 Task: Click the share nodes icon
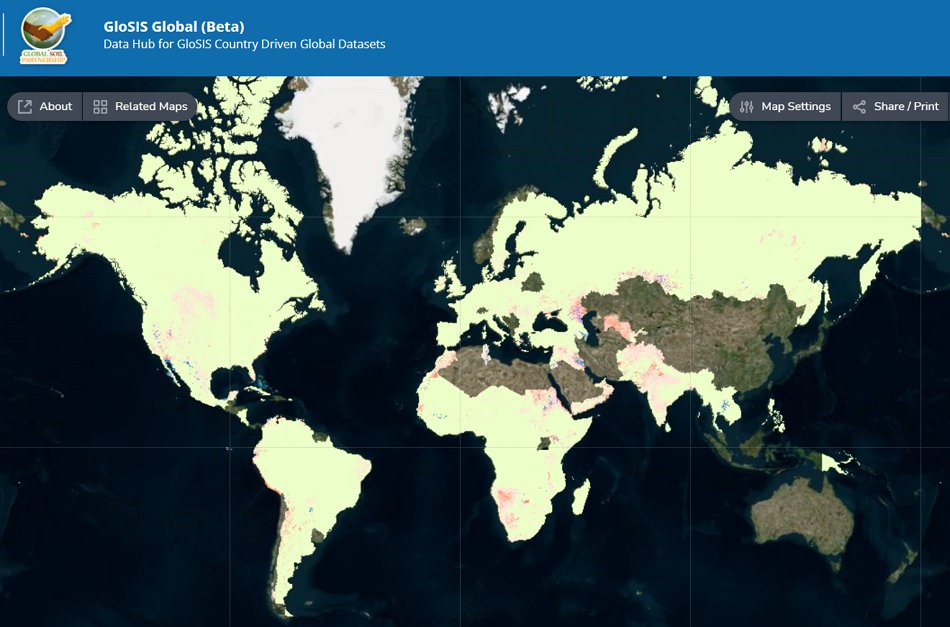pyautogui.click(x=859, y=107)
